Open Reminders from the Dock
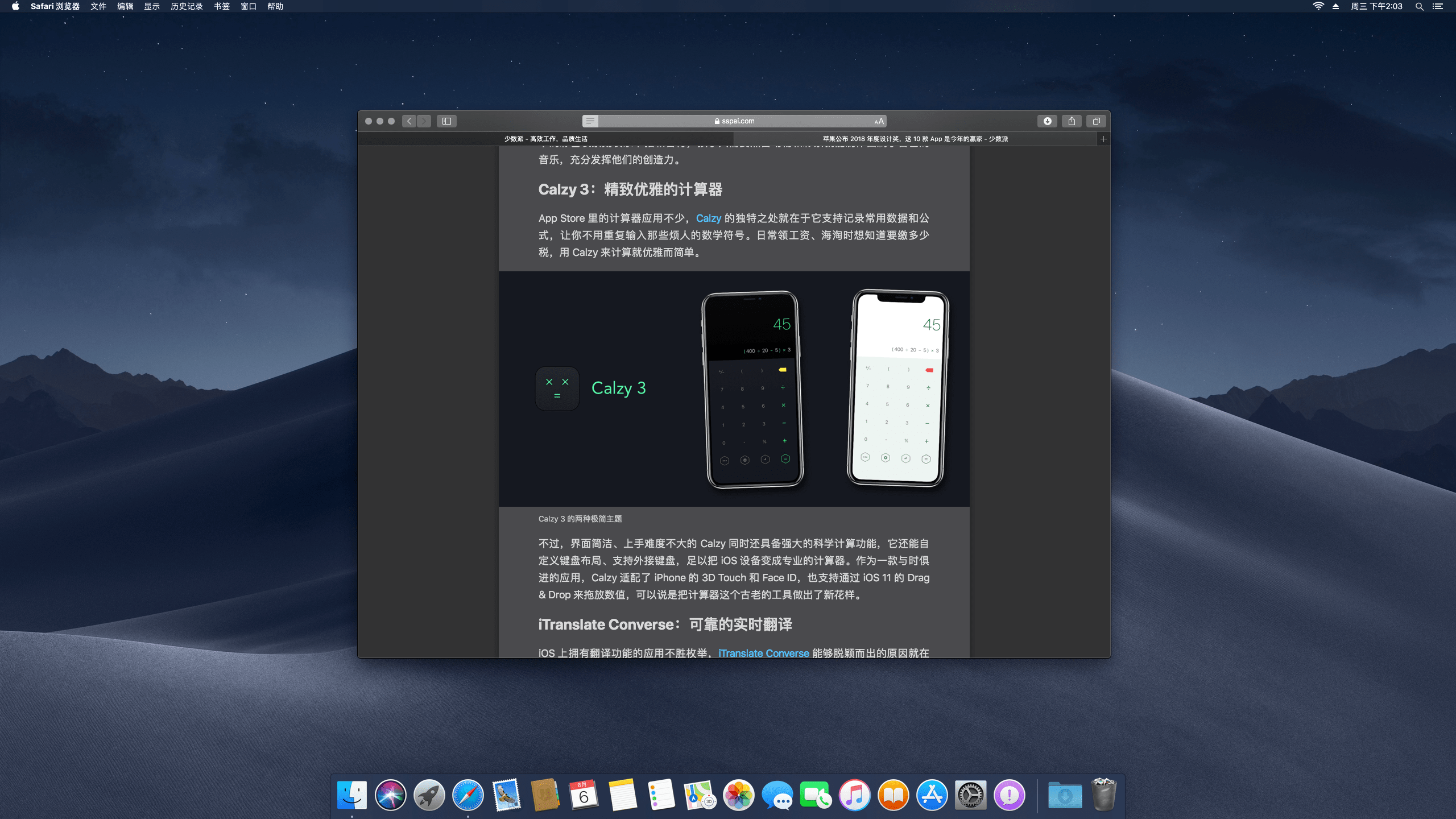Screen dimensions: 1456x819 coord(661,795)
